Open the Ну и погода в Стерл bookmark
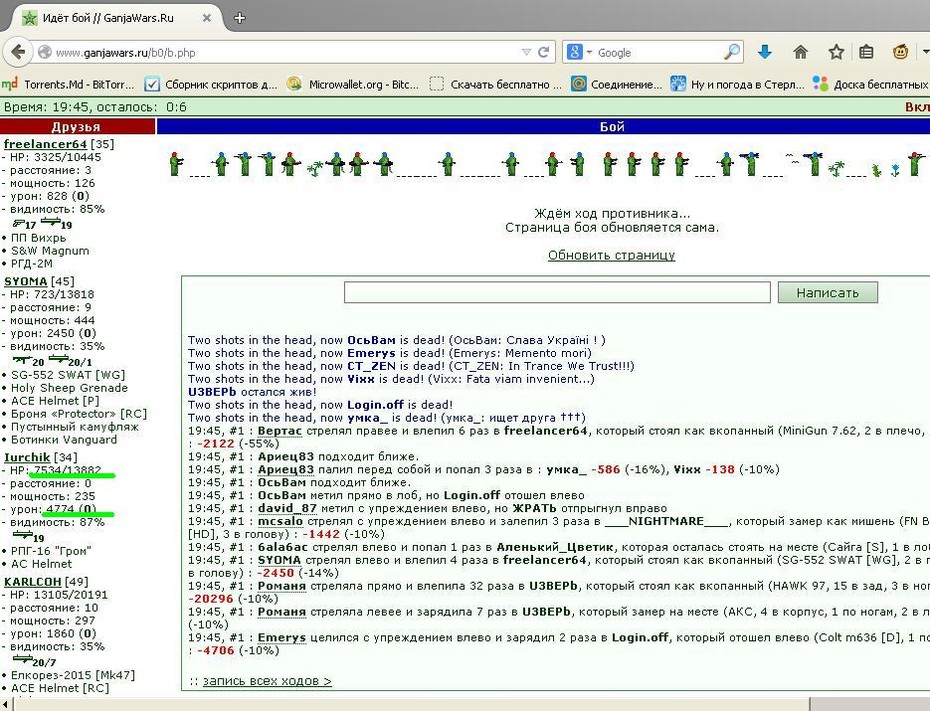 pos(737,84)
